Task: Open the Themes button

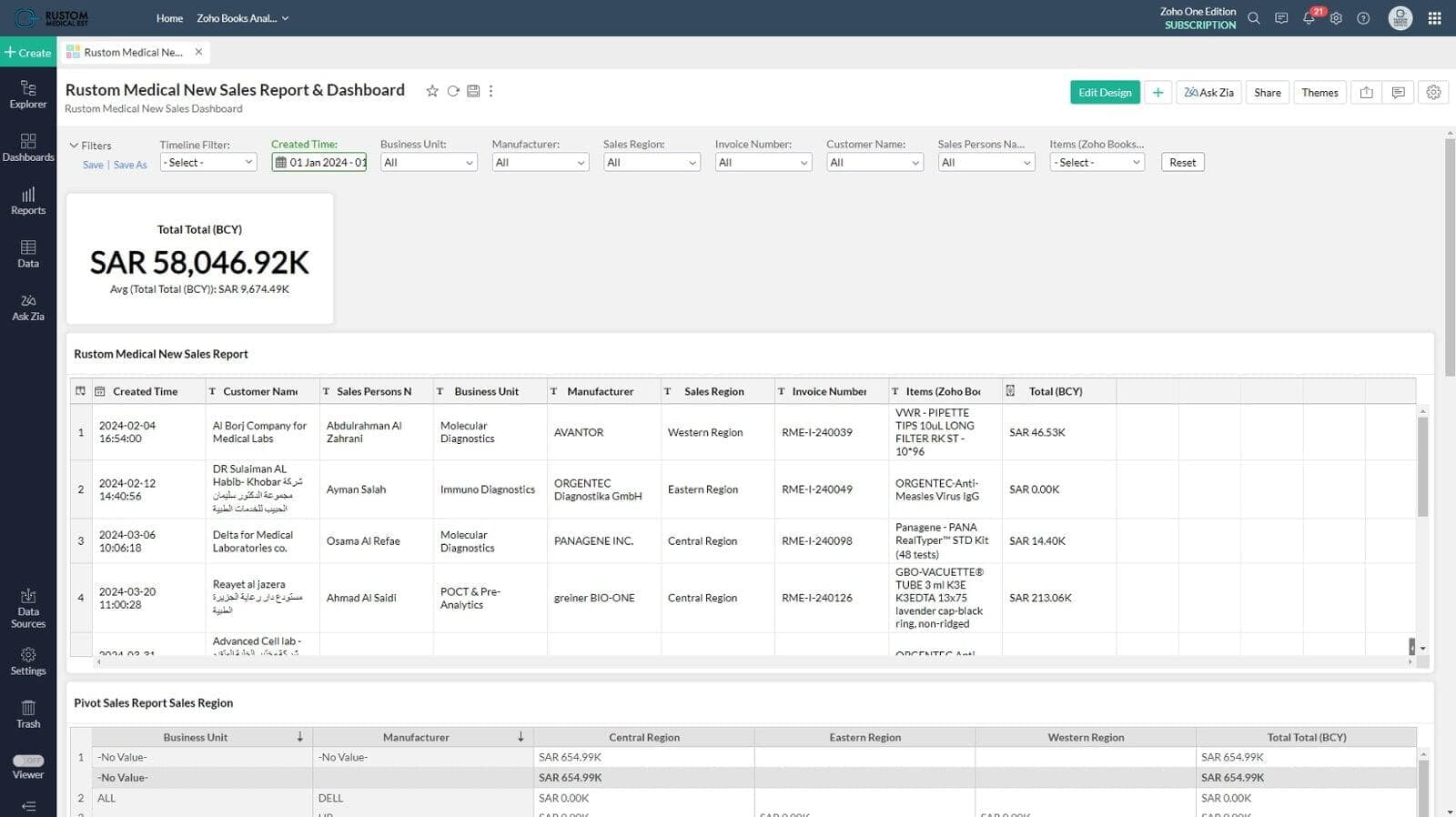Action: coord(1319,92)
